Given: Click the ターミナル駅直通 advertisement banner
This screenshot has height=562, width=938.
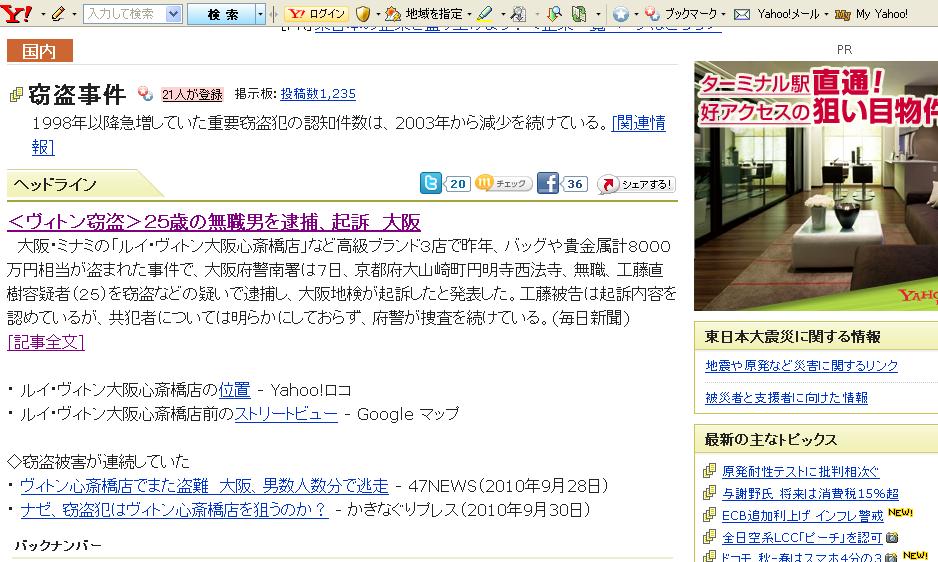Looking at the screenshot, I should (816, 186).
